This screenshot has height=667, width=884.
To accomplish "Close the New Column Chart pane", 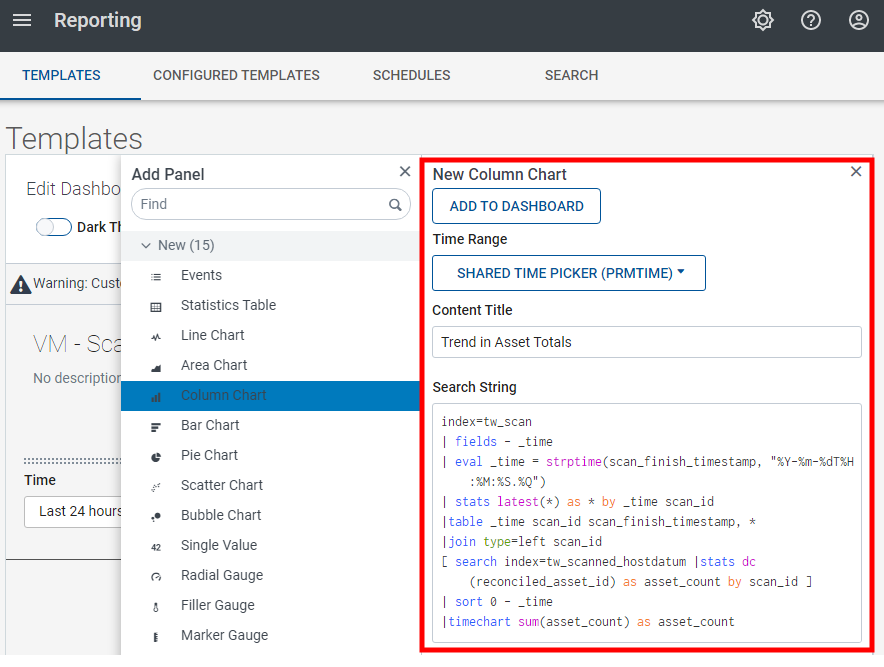I will pos(856,171).
